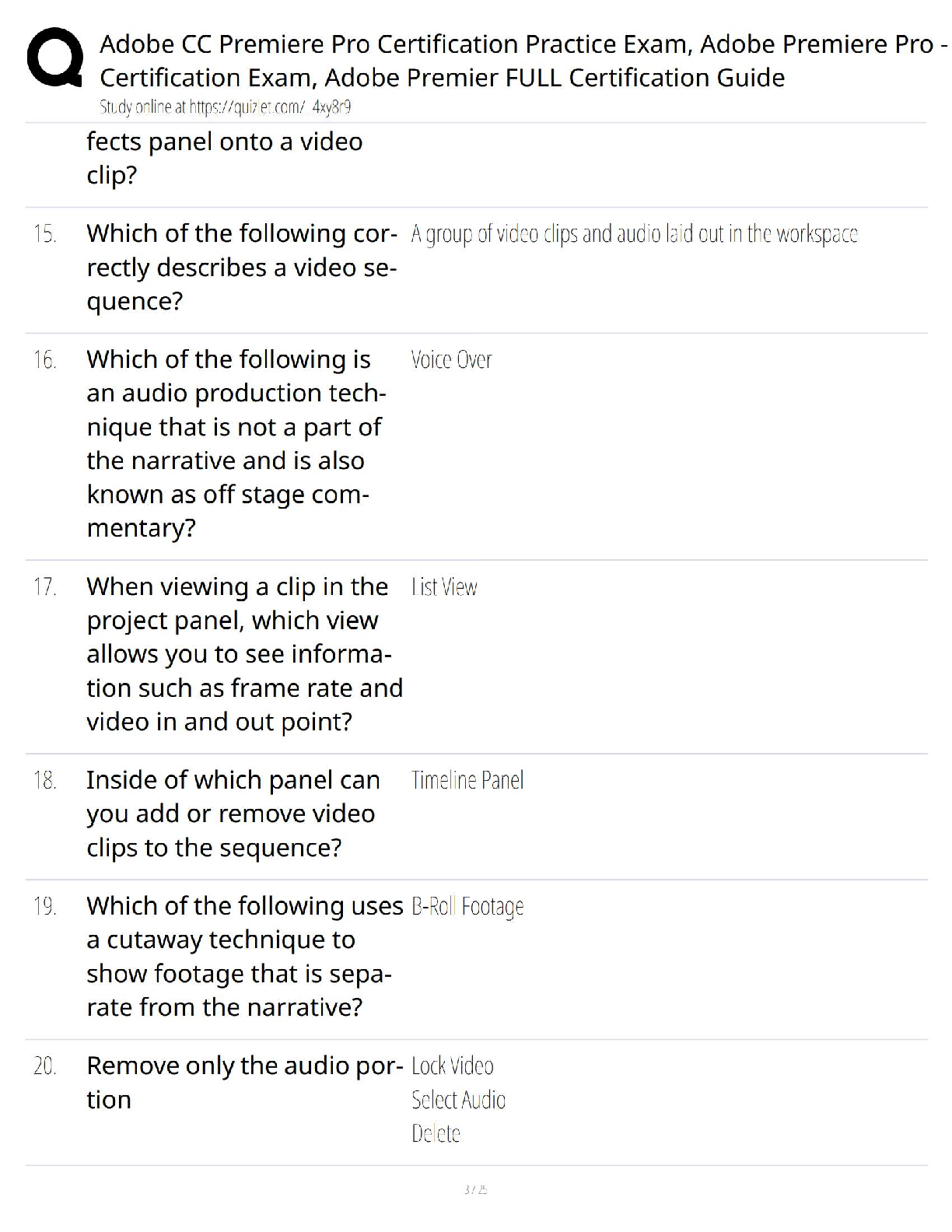The image size is (952, 1232).
Task: Click the 'Timeline Panel' answer
Action: point(467,780)
